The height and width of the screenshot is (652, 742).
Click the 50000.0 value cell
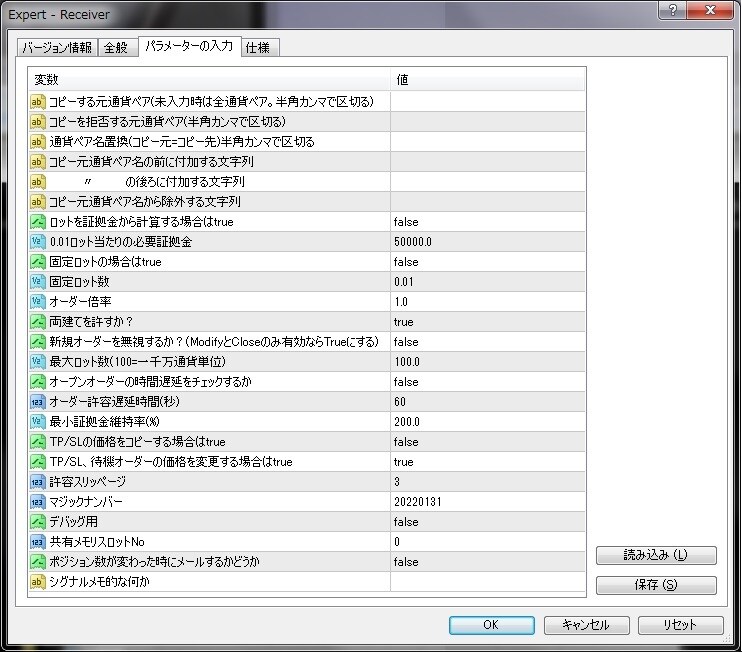pyautogui.click(x=488, y=242)
